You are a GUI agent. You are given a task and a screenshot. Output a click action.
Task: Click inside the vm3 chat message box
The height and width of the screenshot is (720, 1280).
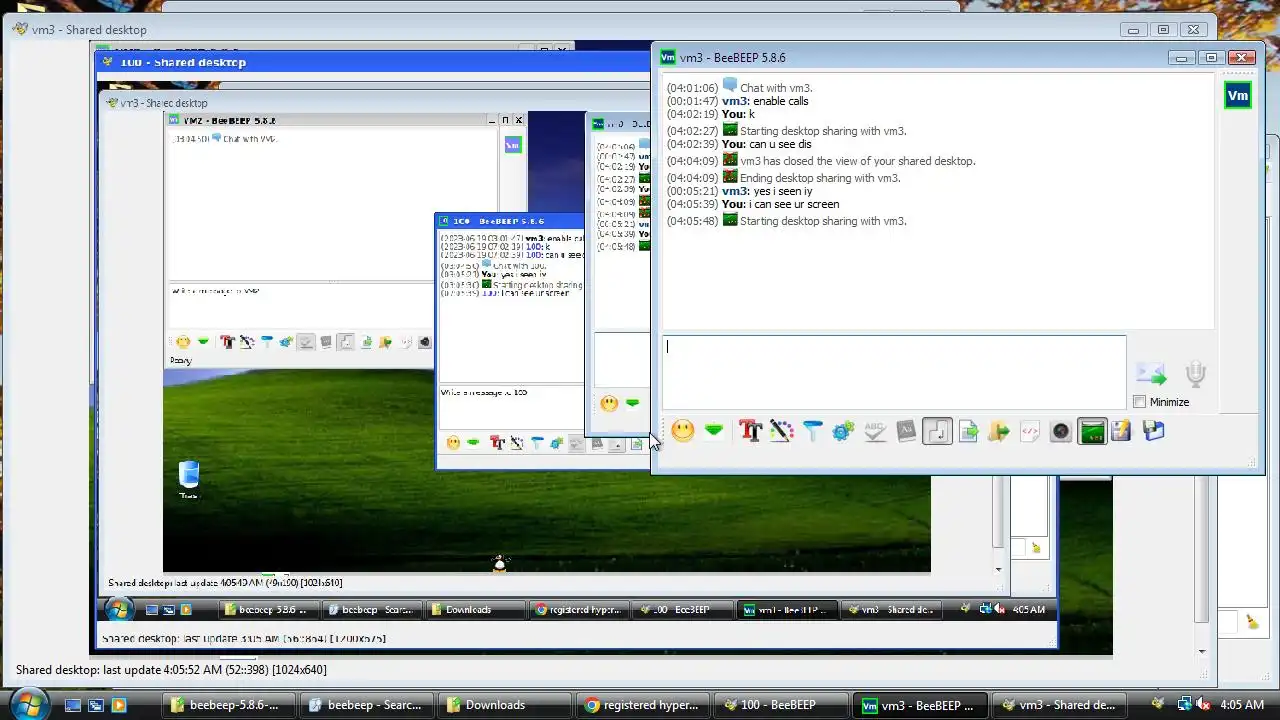pyautogui.click(x=894, y=372)
